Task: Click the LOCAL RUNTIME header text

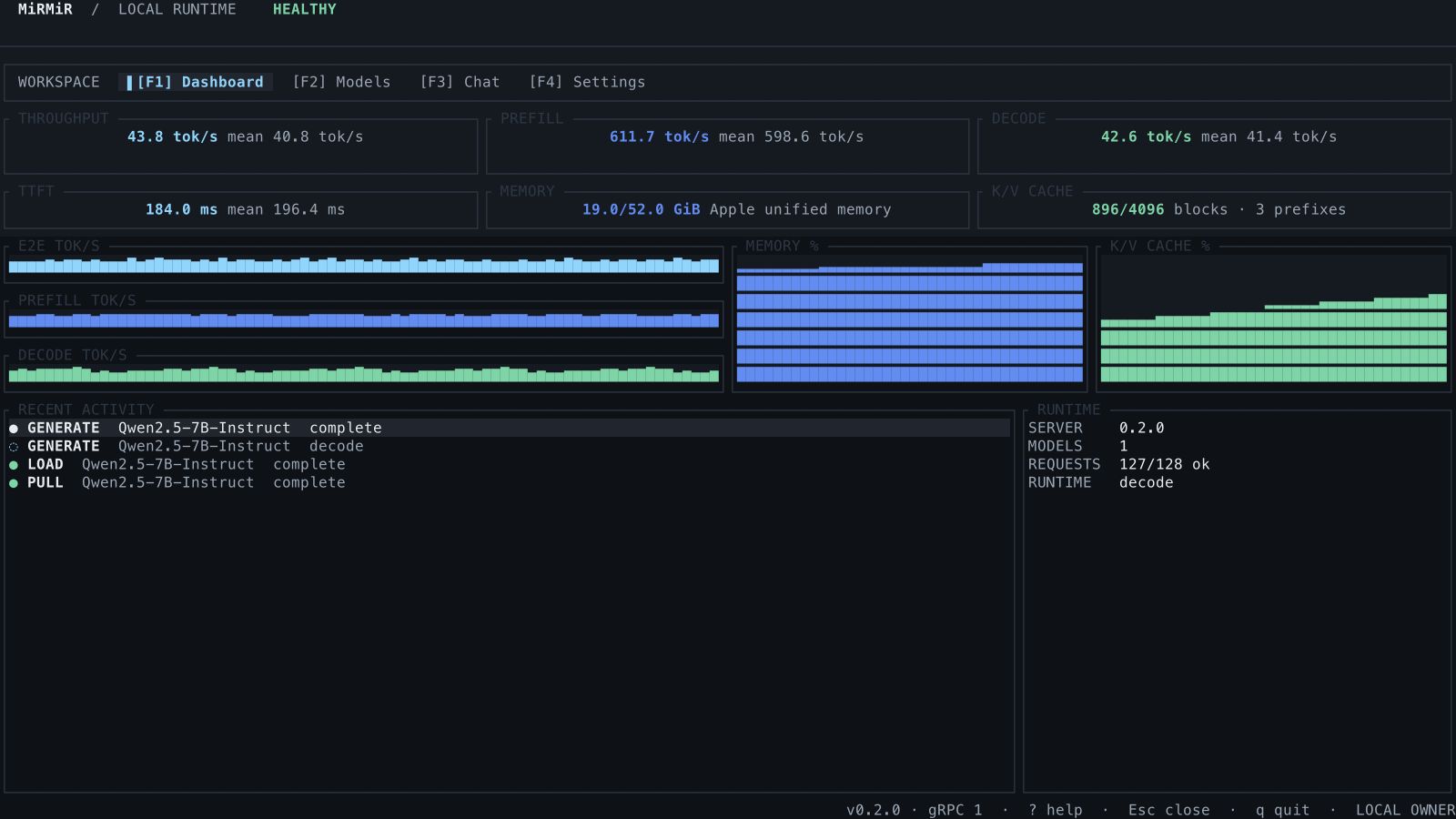Action: pos(177,9)
